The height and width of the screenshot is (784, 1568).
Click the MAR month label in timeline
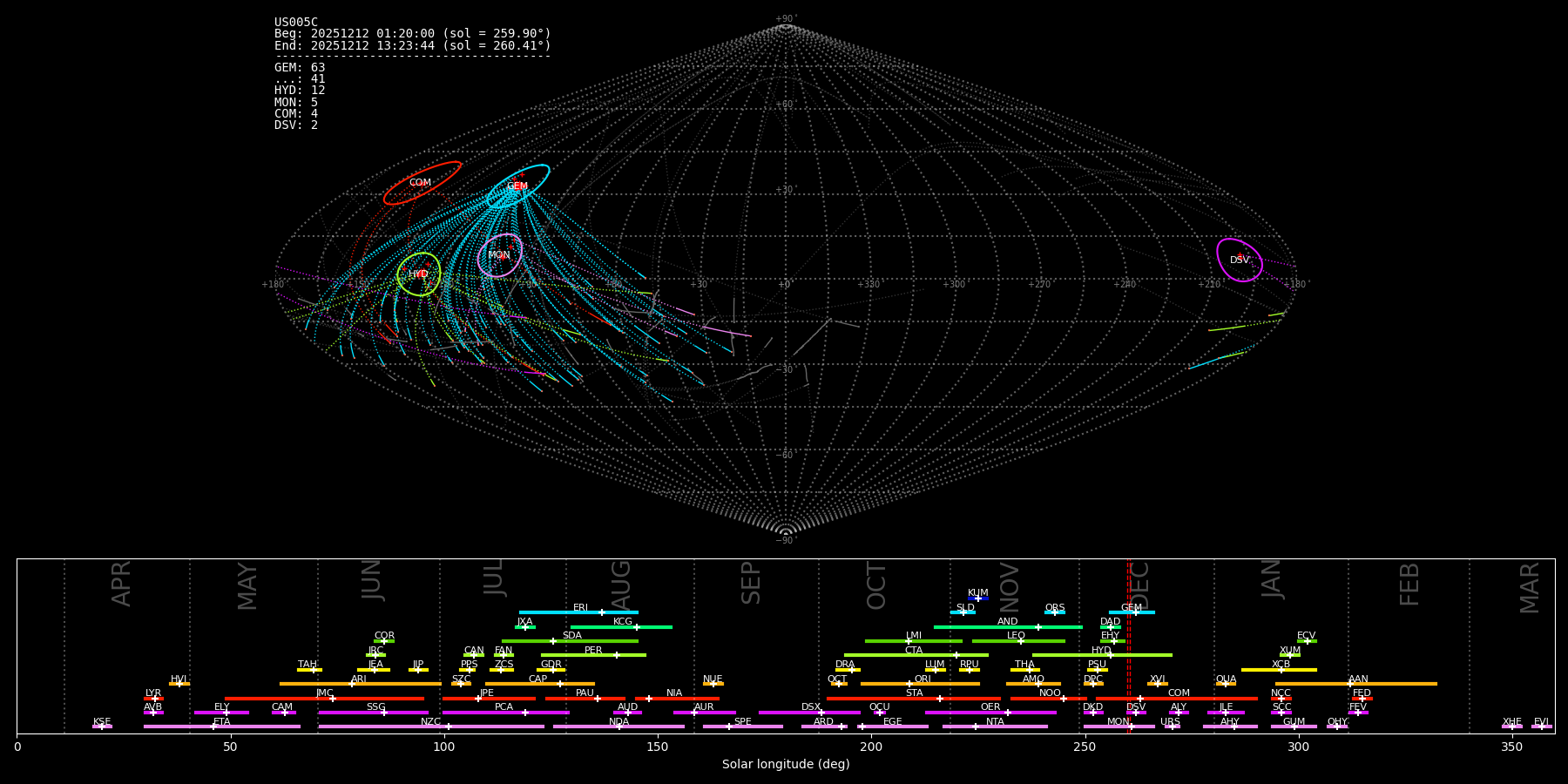pos(1530,588)
